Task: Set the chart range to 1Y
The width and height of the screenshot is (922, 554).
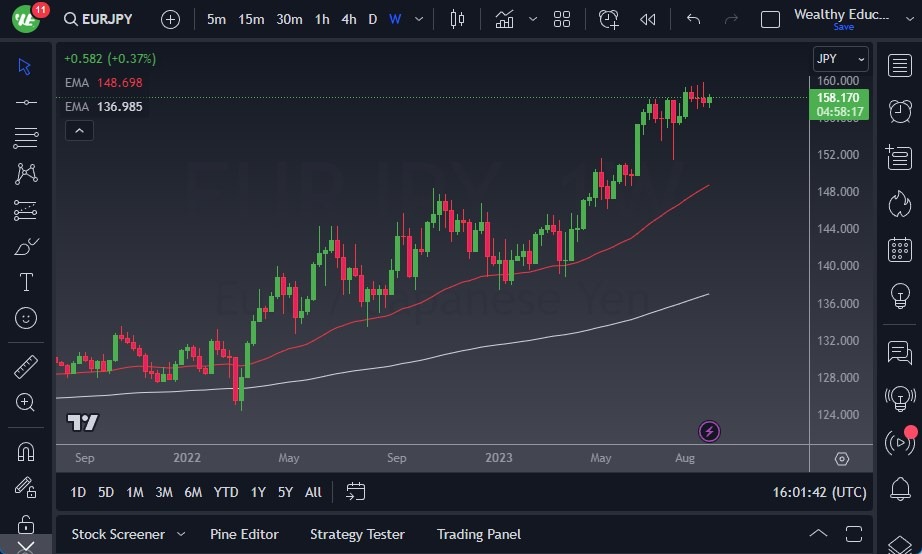Action: (x=258, y=492)
